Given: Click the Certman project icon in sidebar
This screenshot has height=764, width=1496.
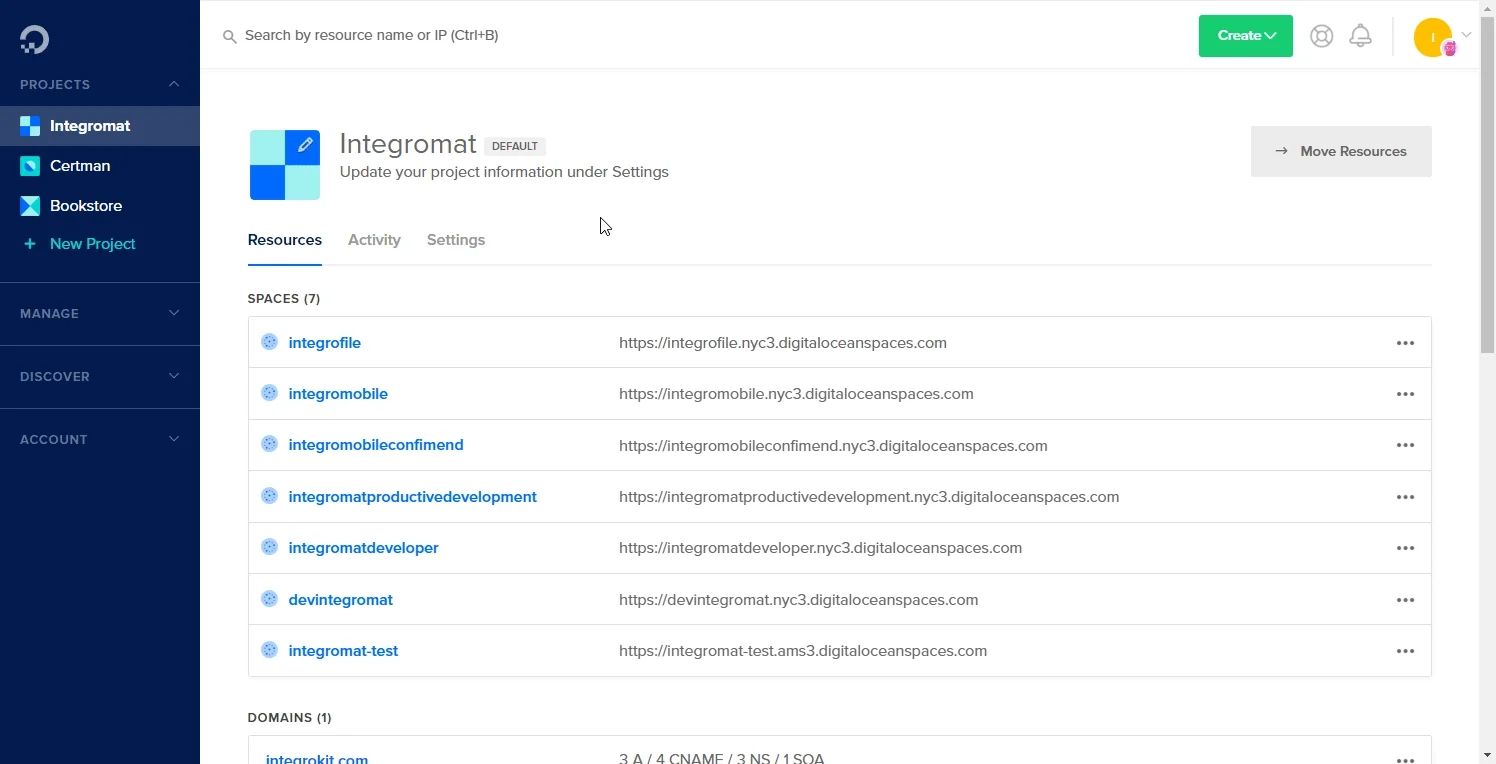Looking at the screenshot, I should pyautogui.click(x=30, y=166).
